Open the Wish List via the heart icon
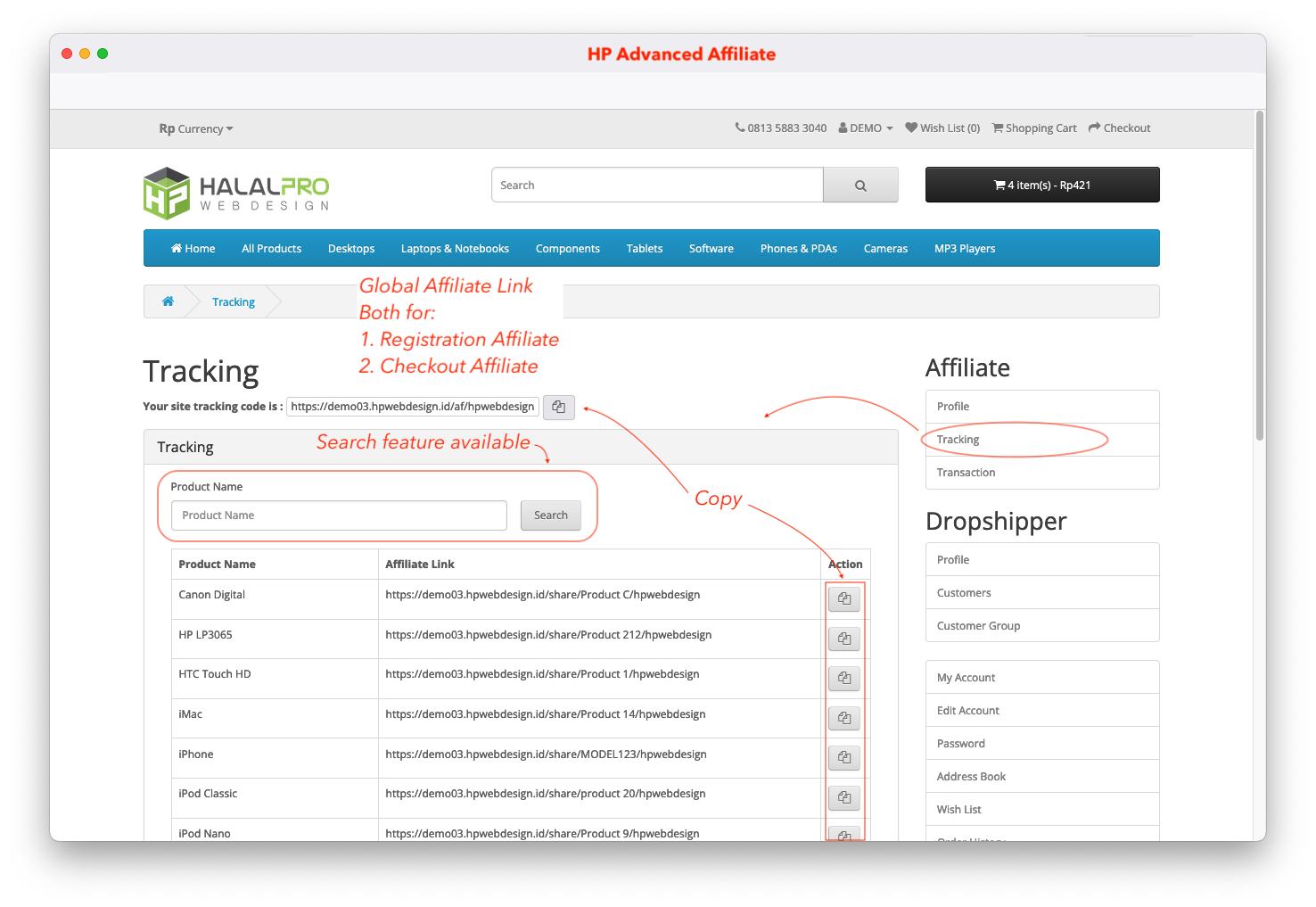 (x=942, y=128)
